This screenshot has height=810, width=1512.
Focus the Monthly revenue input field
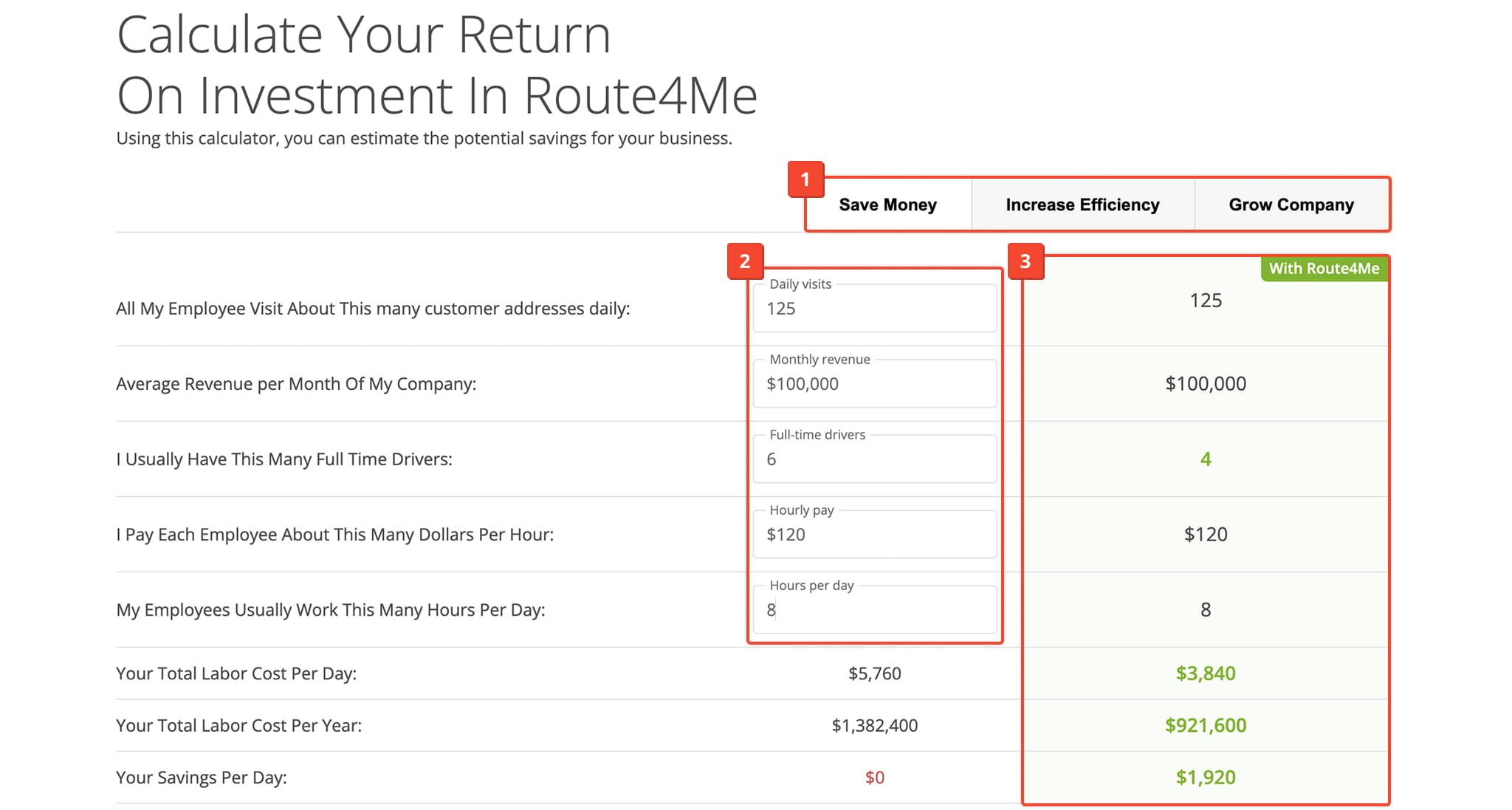[x=875, y=383]
